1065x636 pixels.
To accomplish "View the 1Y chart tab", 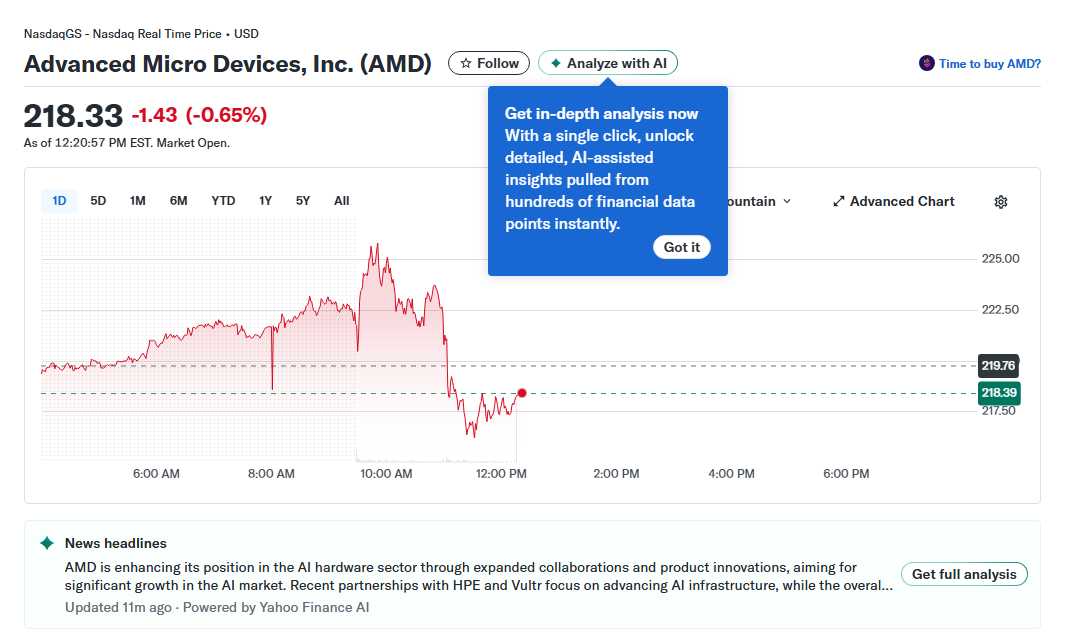I will click(x=265, y=200).
